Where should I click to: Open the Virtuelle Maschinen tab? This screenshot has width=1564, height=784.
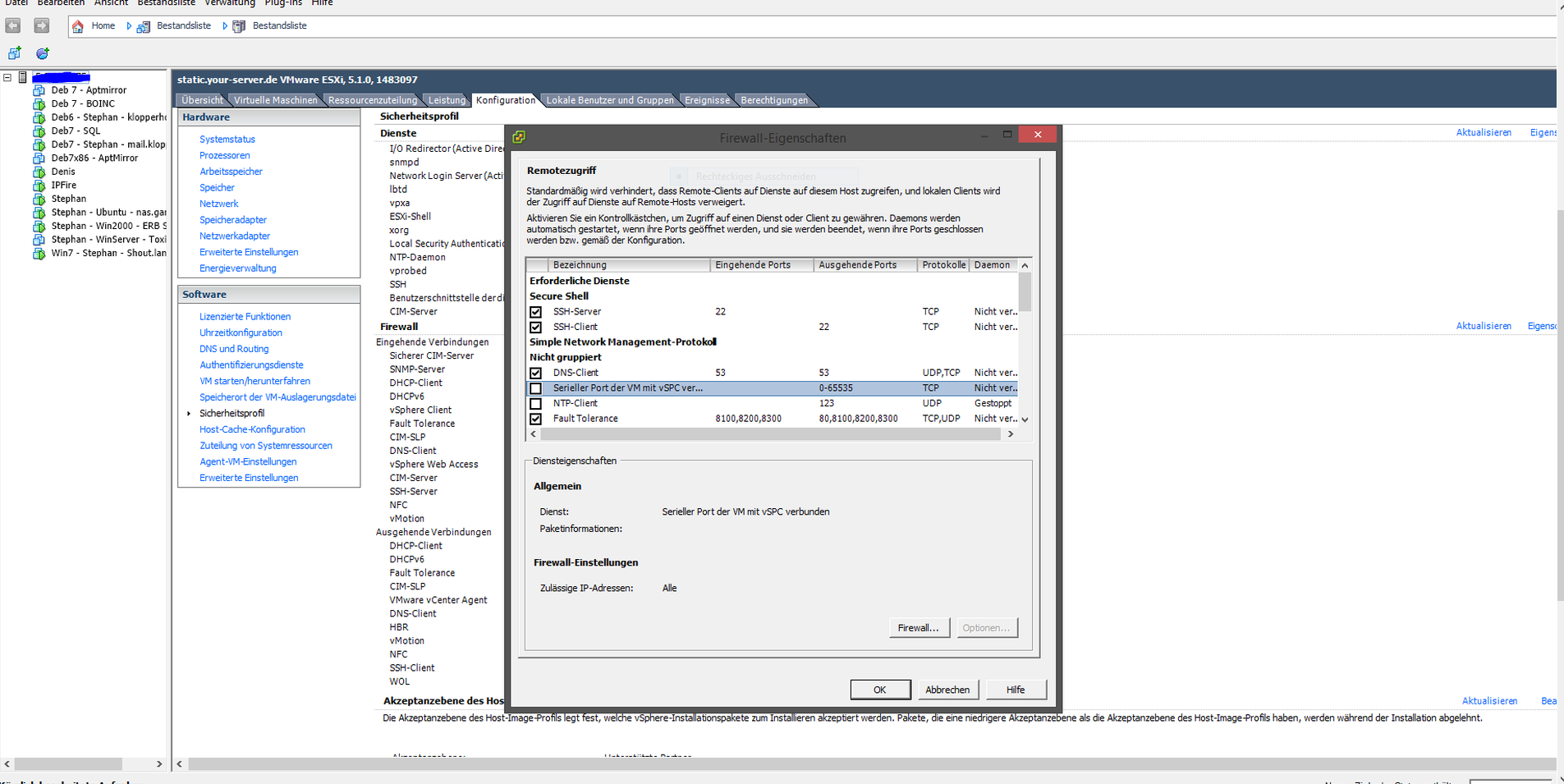275,100
